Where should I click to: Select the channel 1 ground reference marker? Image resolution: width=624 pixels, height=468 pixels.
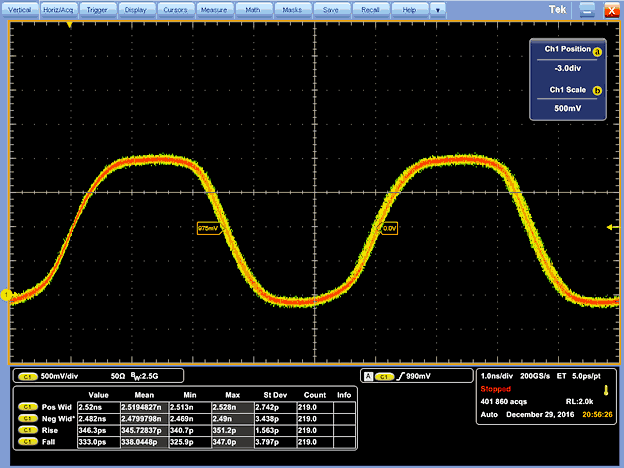[6, 295]
